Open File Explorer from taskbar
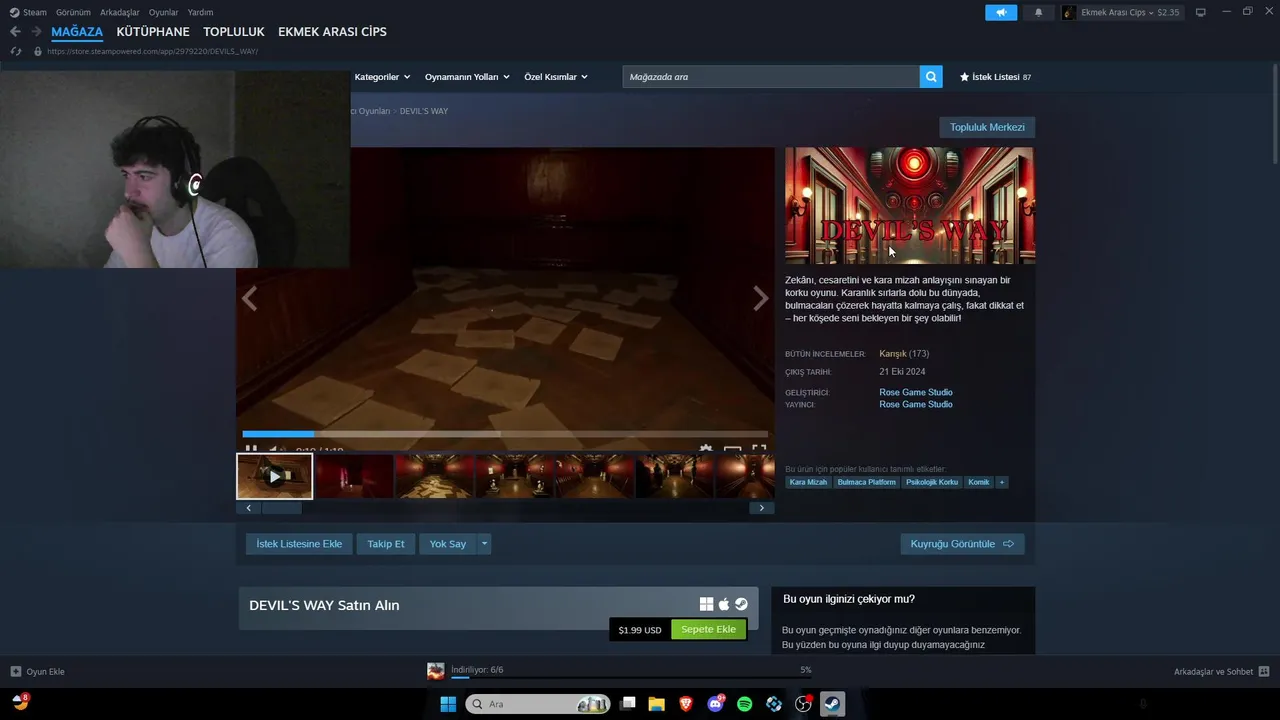The height and width of the screenshot is (720, 1280). (x=657, y=704)
